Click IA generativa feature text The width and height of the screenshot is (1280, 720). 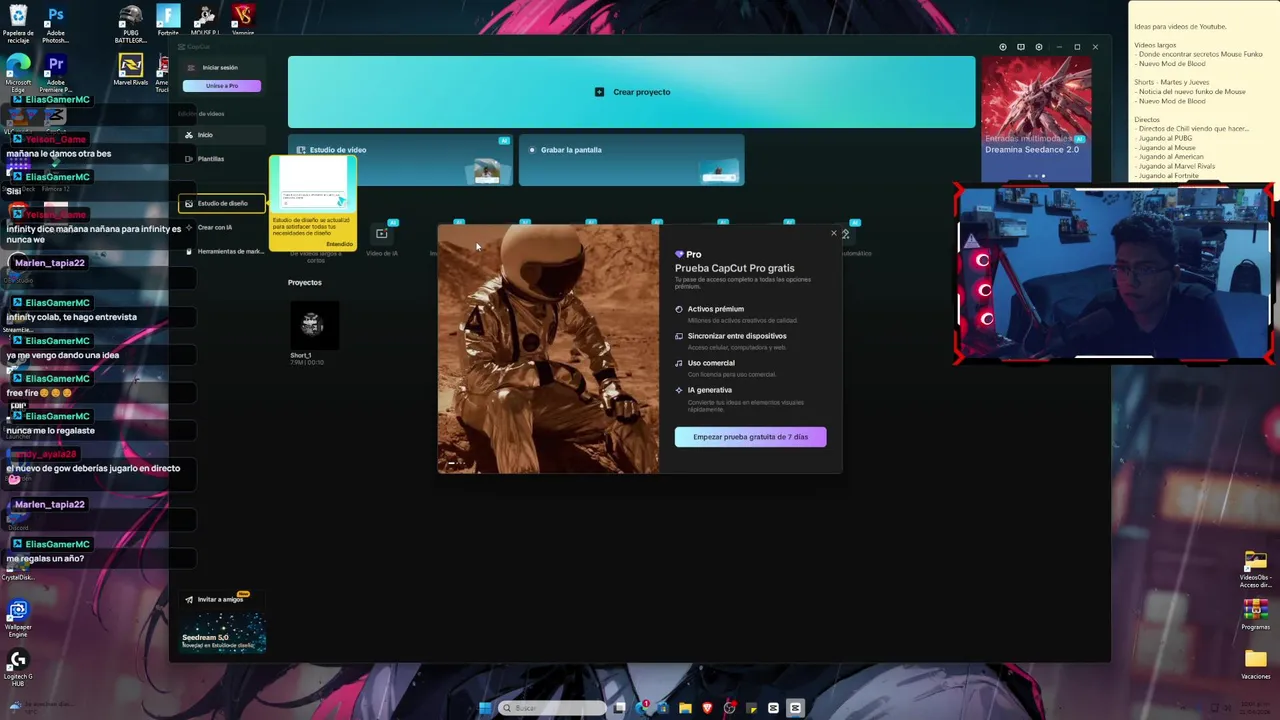coord(710,390)
